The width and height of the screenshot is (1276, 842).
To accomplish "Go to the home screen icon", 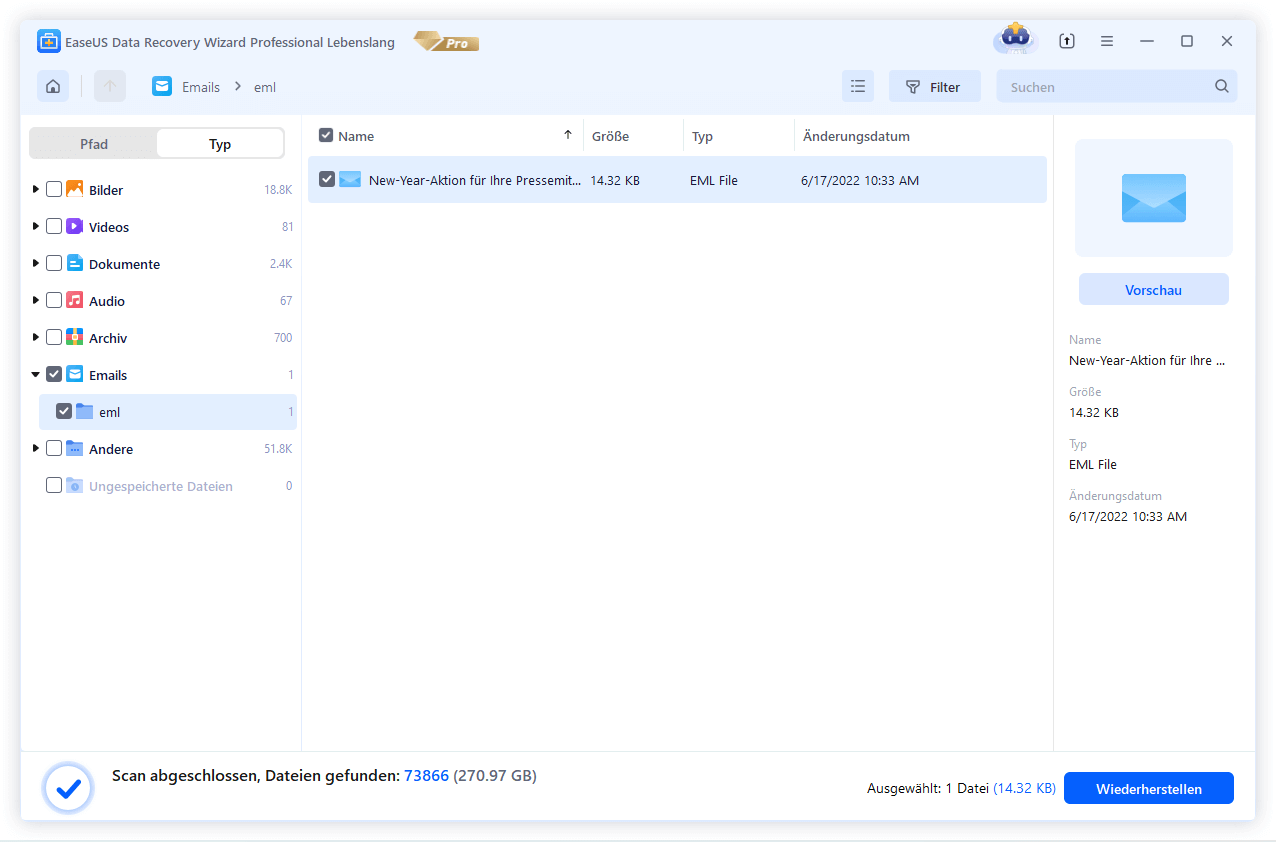I will coord(53,86).
